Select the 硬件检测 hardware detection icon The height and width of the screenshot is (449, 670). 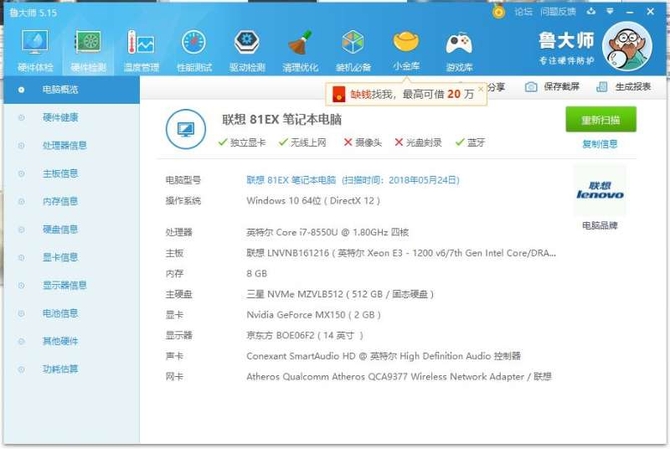88,50
